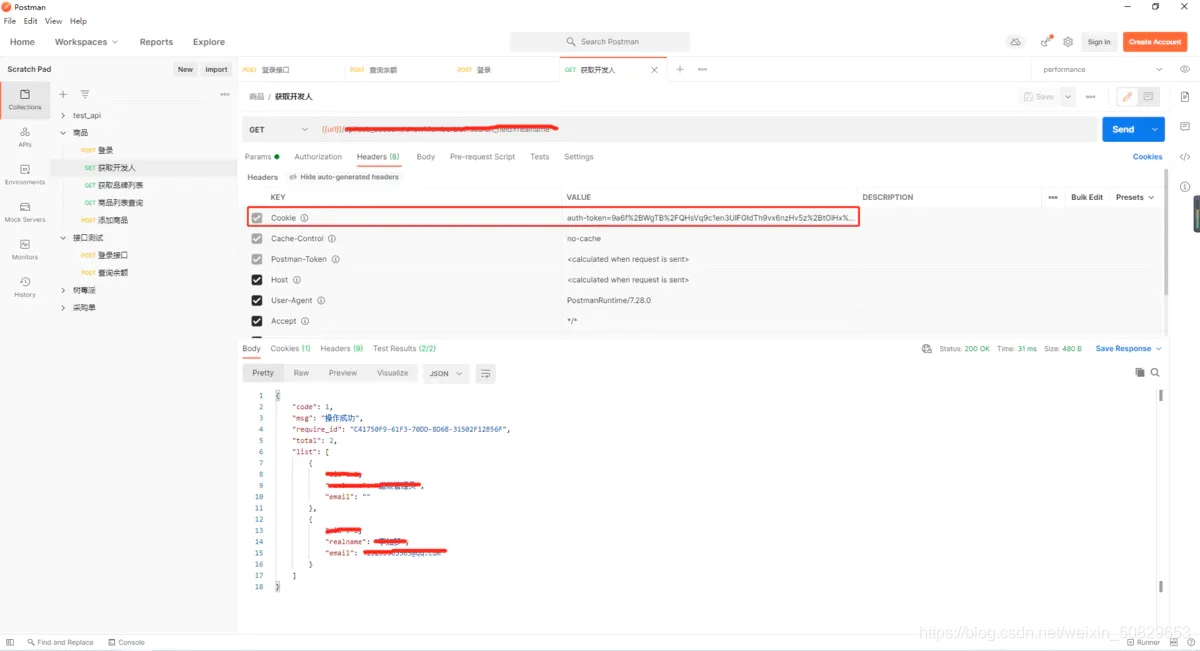This screenshot has height=651, width=1200.
Task: Click the Send button
Action: click(x=1124, y=129)
